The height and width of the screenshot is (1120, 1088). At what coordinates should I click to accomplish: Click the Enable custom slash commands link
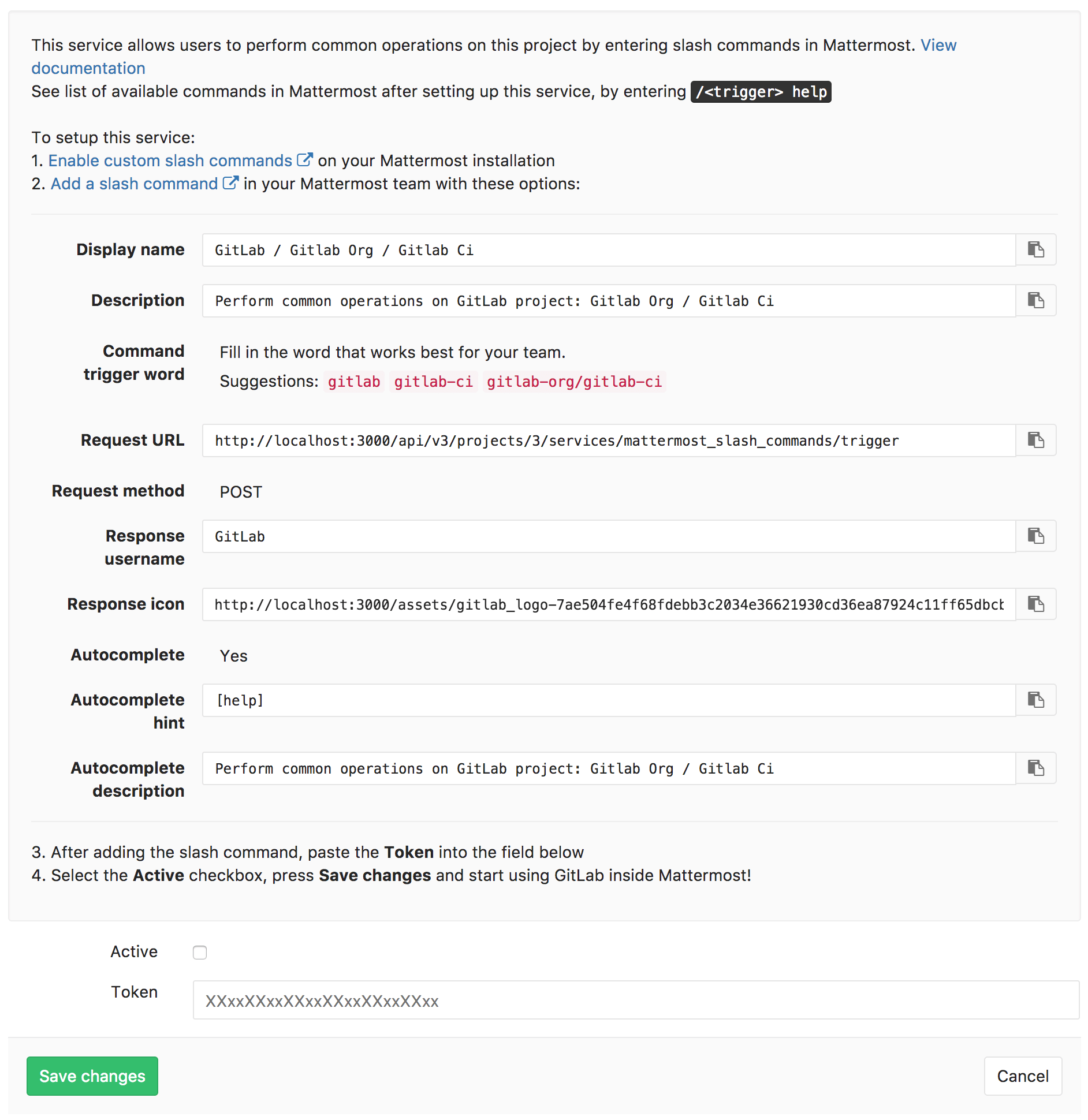pos(170,160)
